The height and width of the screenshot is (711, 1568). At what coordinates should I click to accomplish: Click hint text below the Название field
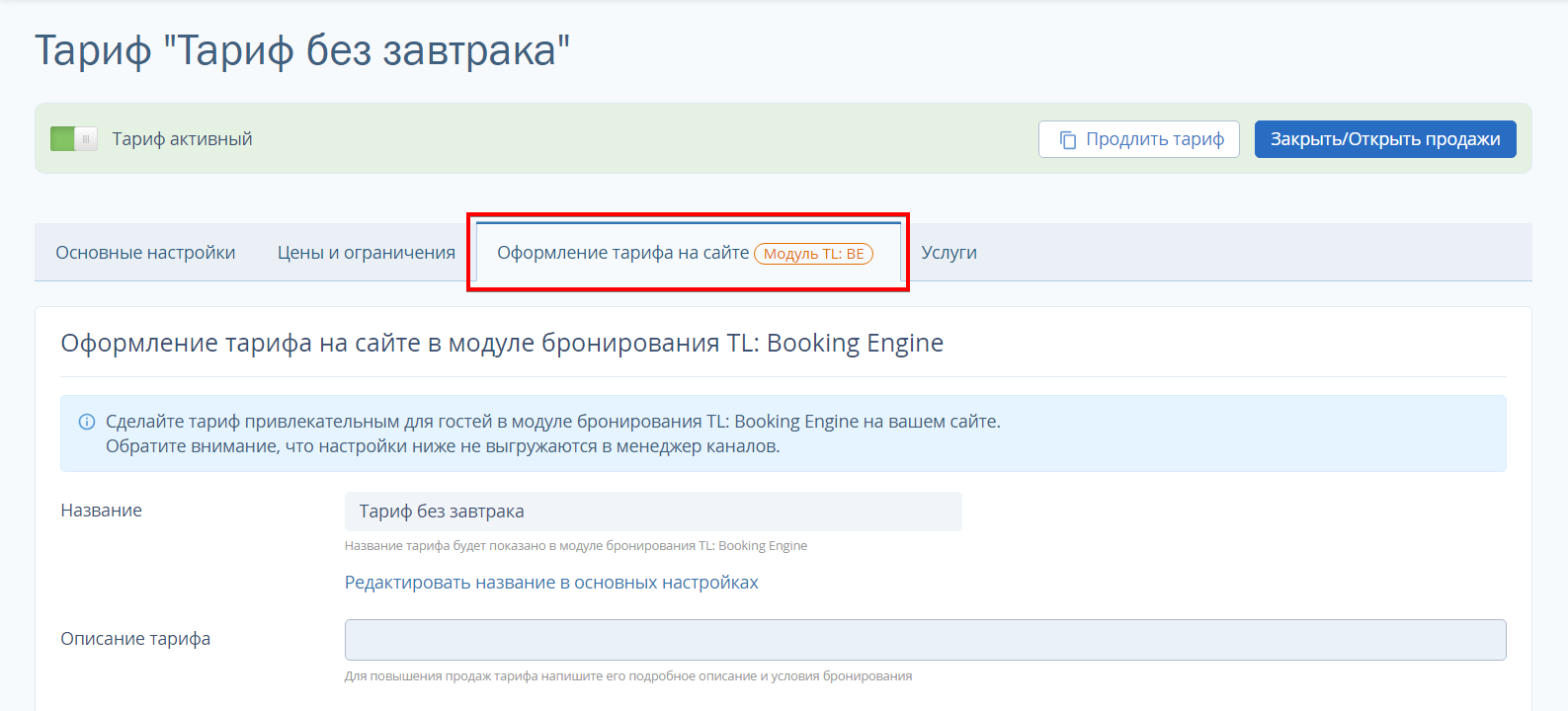click(576, 546)
